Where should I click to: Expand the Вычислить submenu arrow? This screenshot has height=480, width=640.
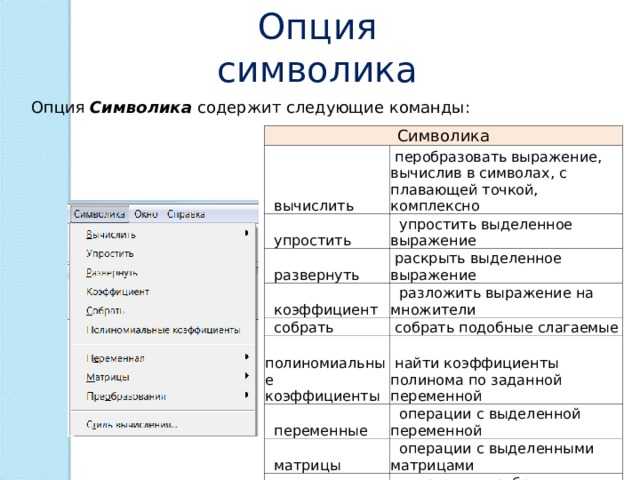[246, 233]
